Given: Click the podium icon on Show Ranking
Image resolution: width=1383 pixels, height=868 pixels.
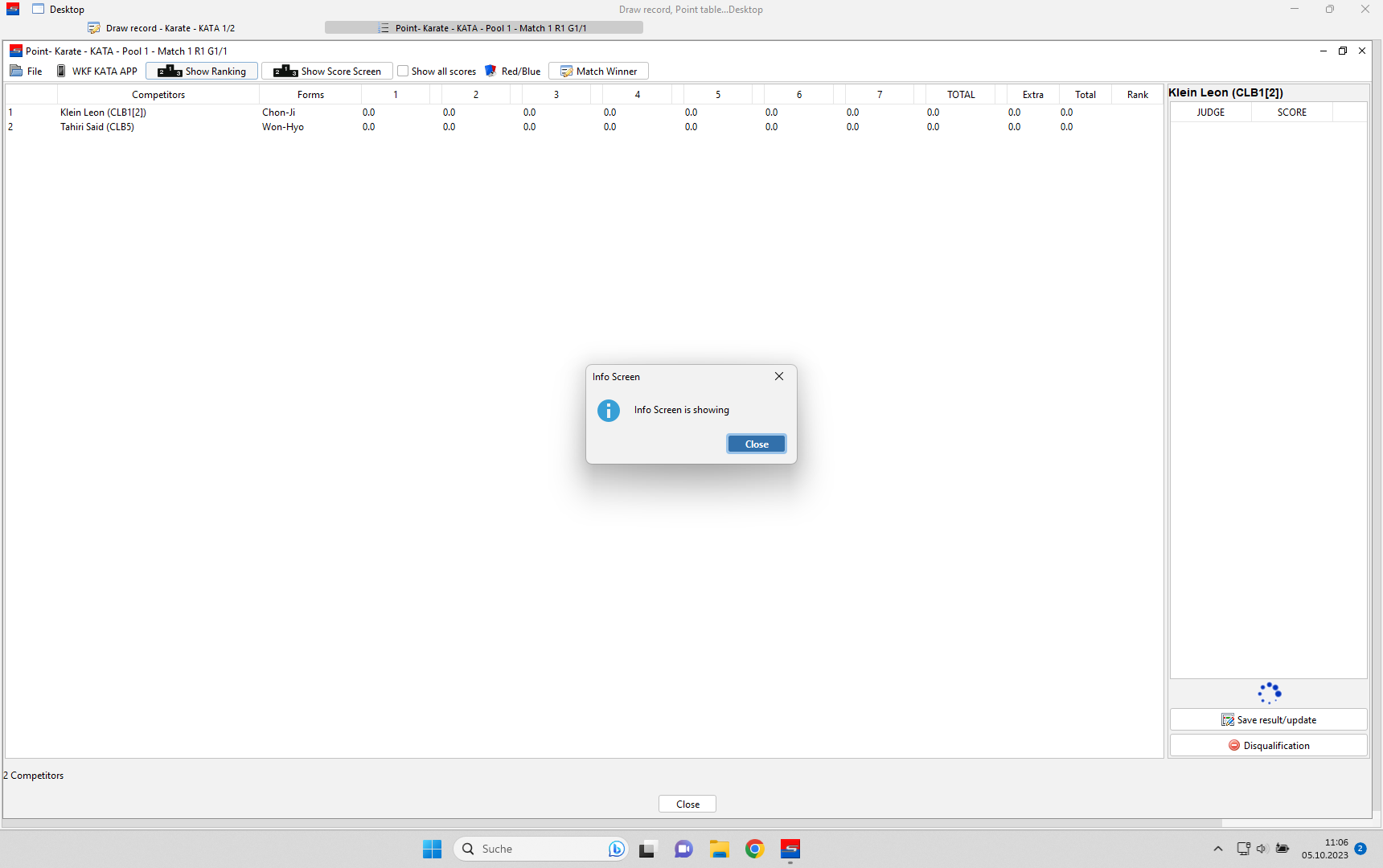Looking at the screenshot, I should (170, 71).
